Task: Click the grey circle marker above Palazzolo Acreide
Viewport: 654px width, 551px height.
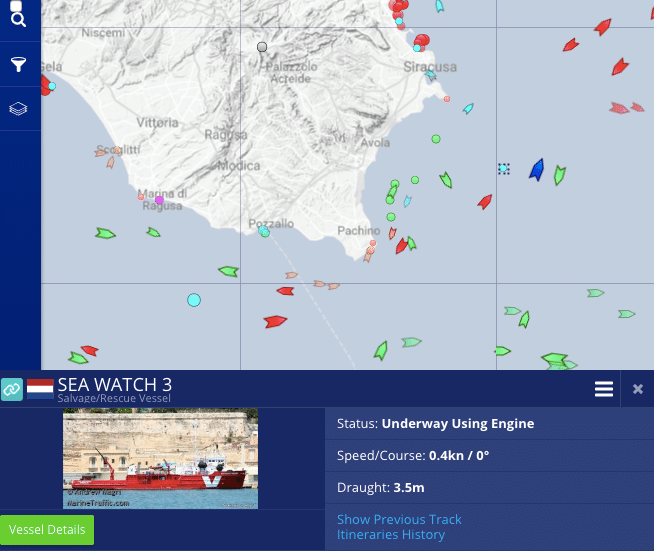Action: [x=262, y=47]
